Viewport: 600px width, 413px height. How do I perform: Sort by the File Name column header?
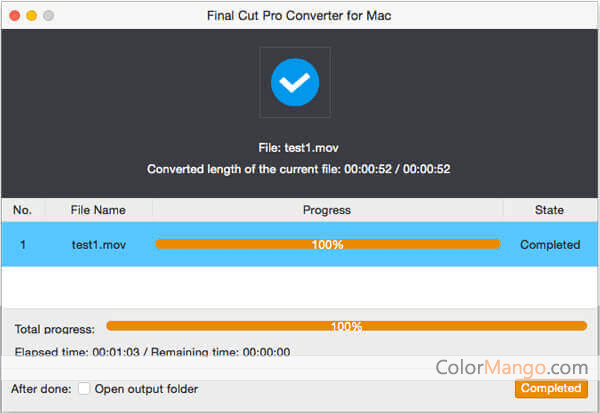coord(98,210)
